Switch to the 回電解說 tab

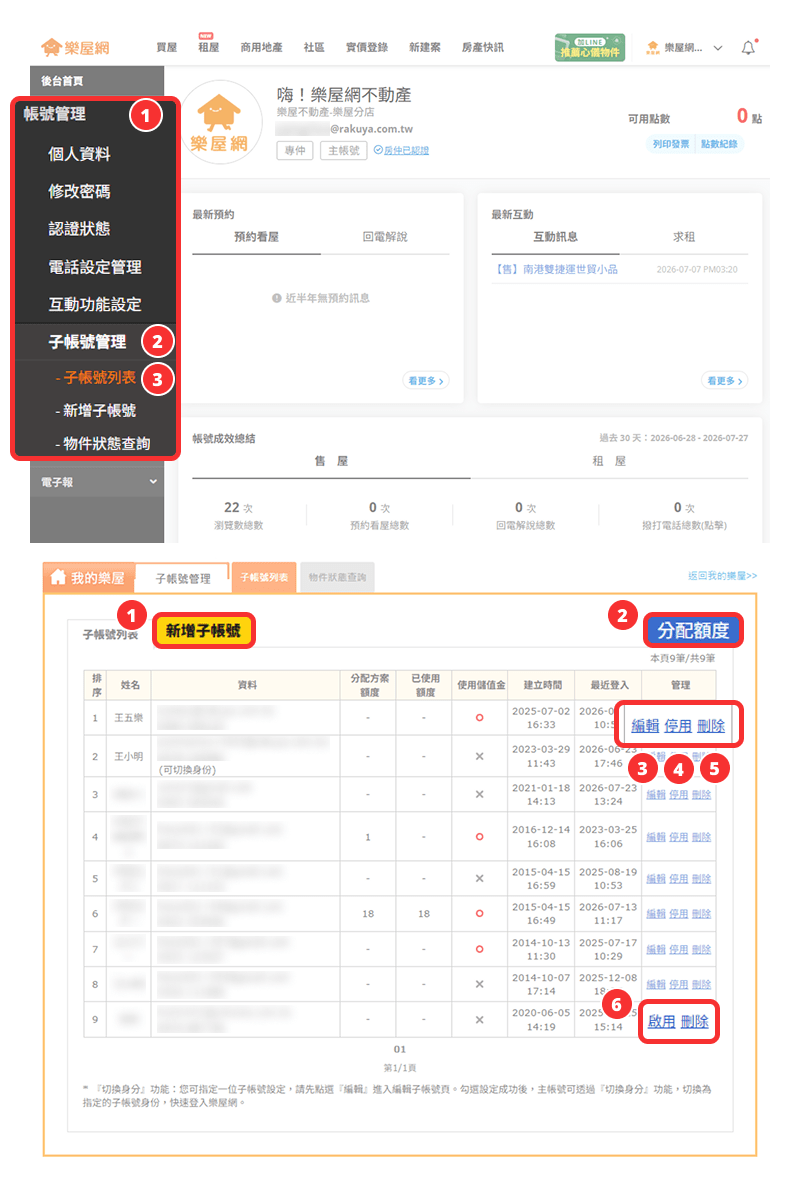(385, 237)
